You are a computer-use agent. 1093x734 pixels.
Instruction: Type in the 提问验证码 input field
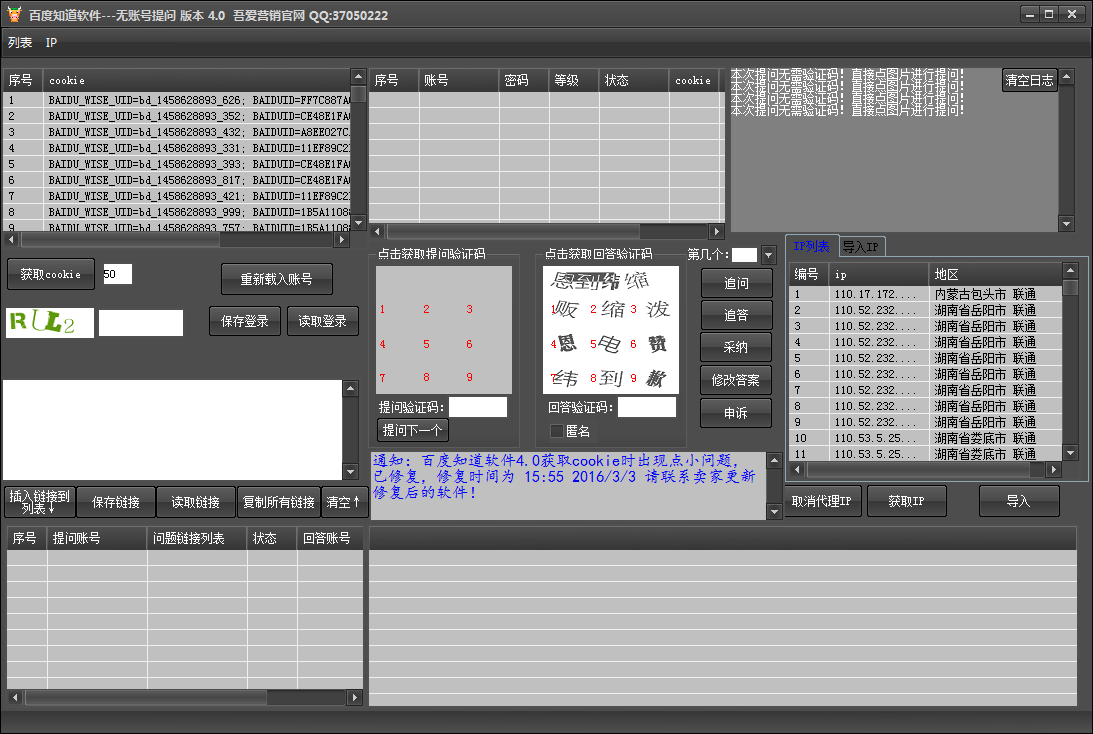[x=478, y=407]
